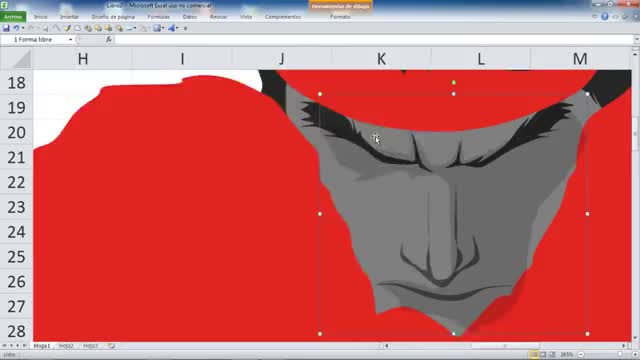
Task: Switch to sheet tab Hoja2
Action: point(66,346)
